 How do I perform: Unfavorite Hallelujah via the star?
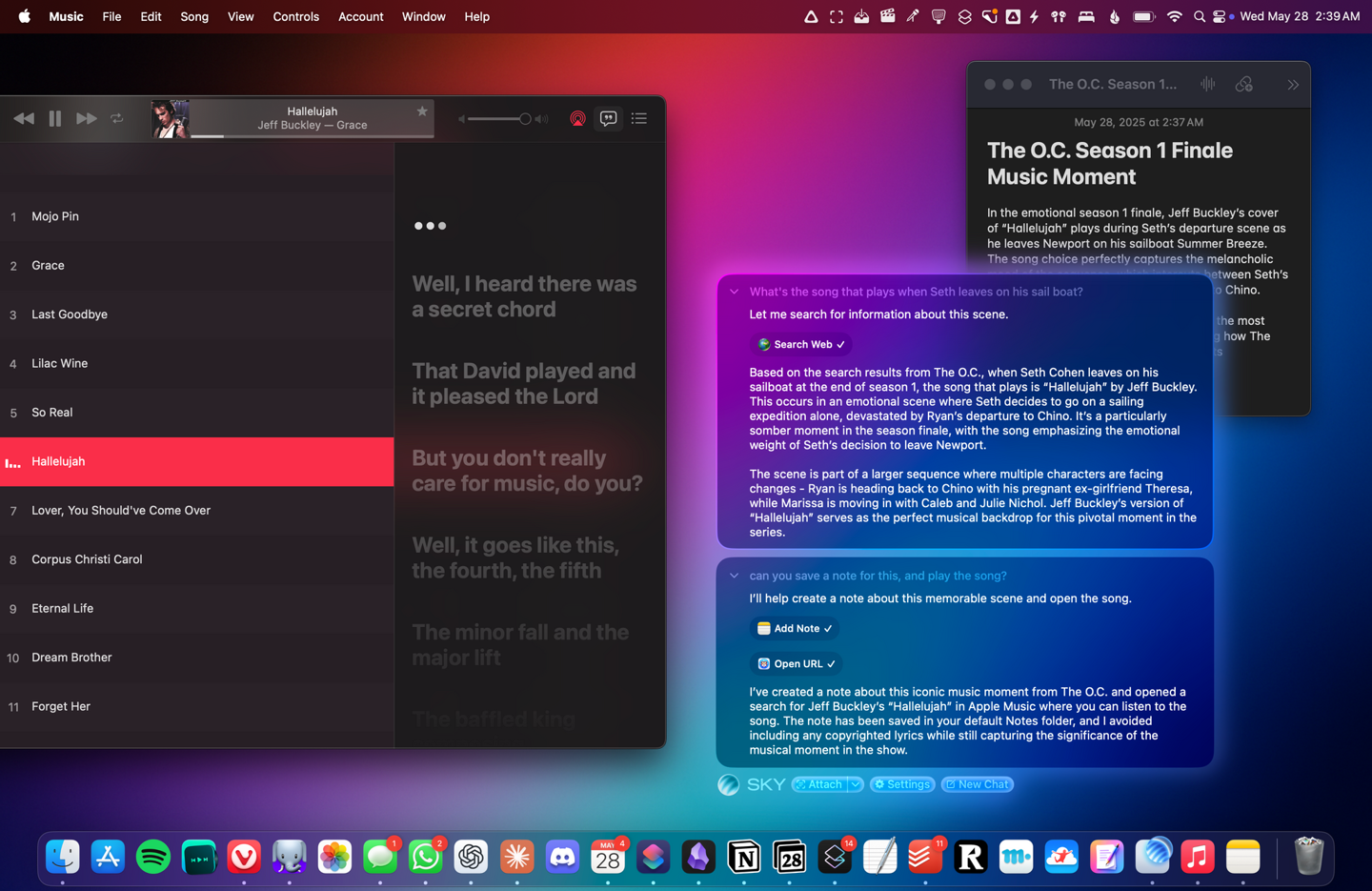point(422,111)
